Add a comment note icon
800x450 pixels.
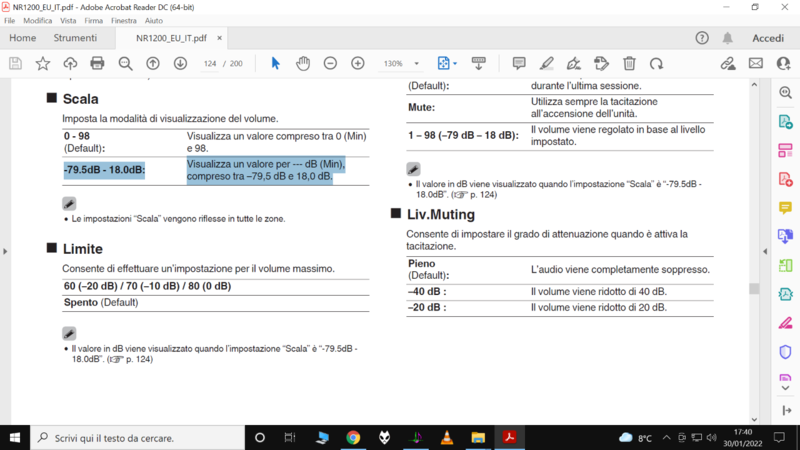(x=519, y=63)
